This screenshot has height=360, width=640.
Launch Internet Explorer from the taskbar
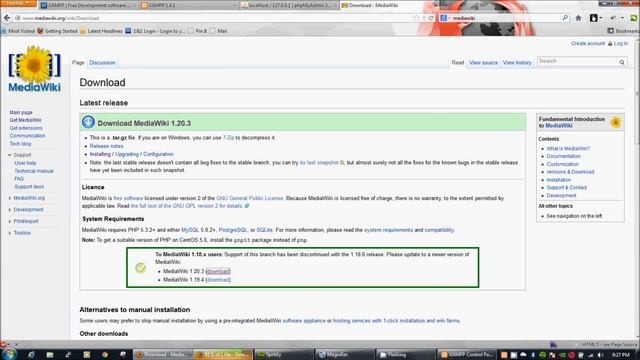click(31, 355)
